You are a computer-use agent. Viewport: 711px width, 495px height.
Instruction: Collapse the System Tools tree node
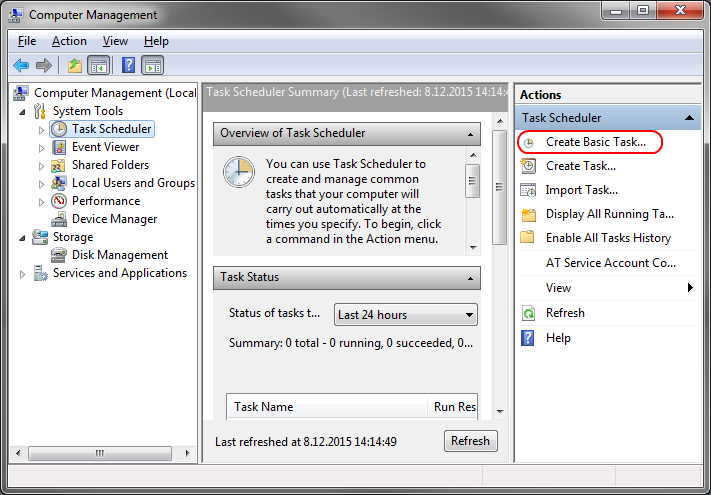(23, 112)
